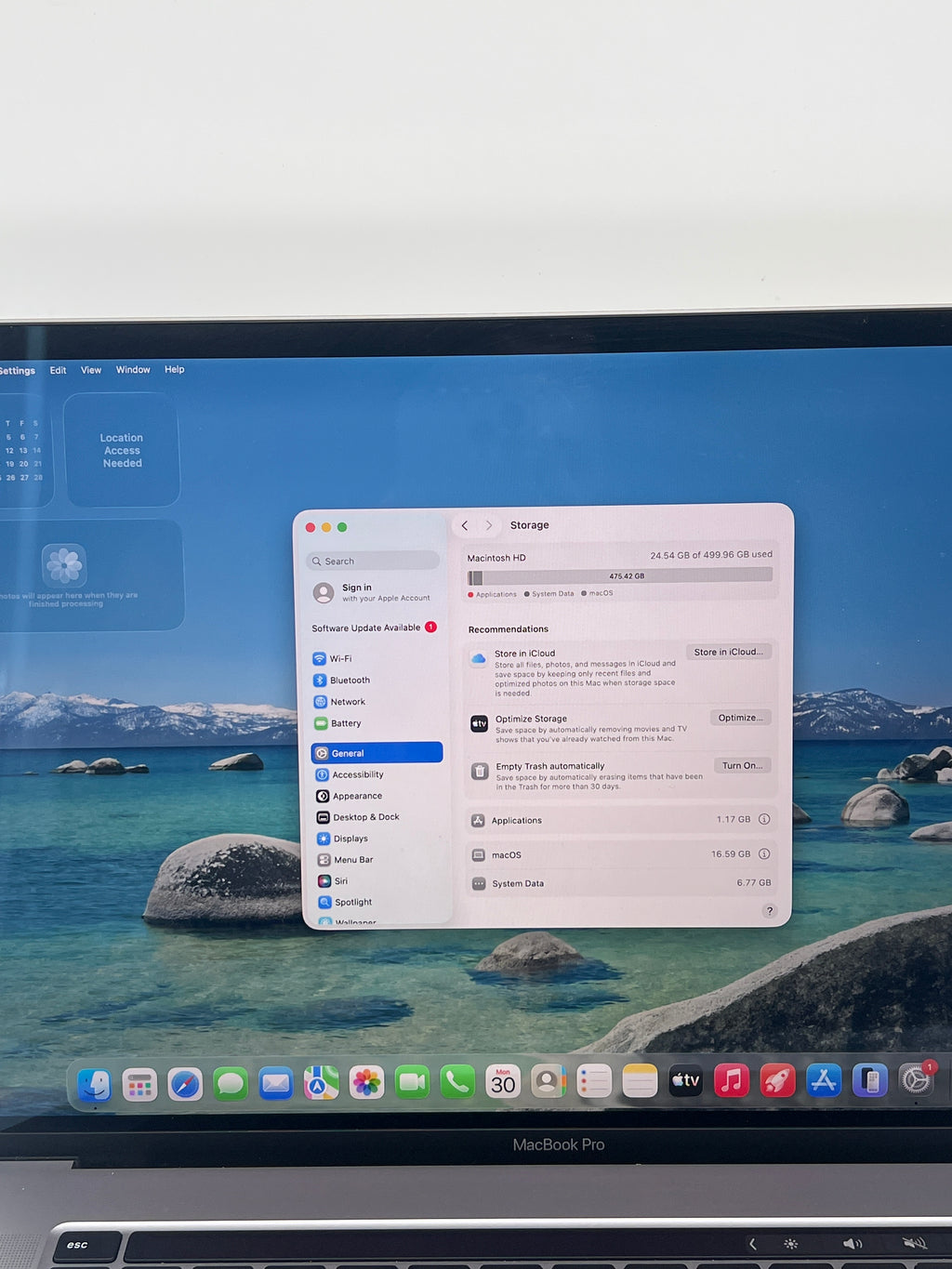Show info for Applications storage

pyautogui.click(x=764, y=819)
